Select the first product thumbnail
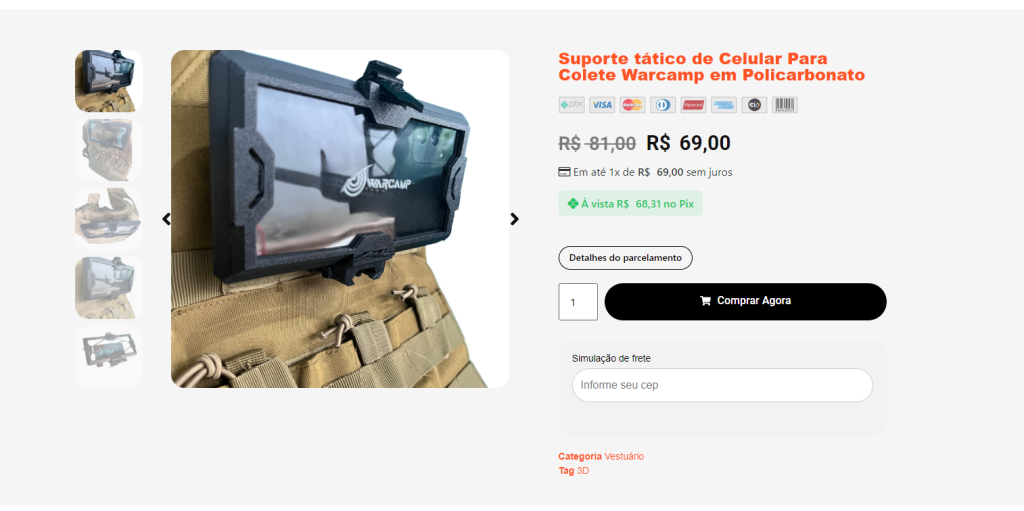The width and height of the screenshot is (1024, 511). pos(108,81)
